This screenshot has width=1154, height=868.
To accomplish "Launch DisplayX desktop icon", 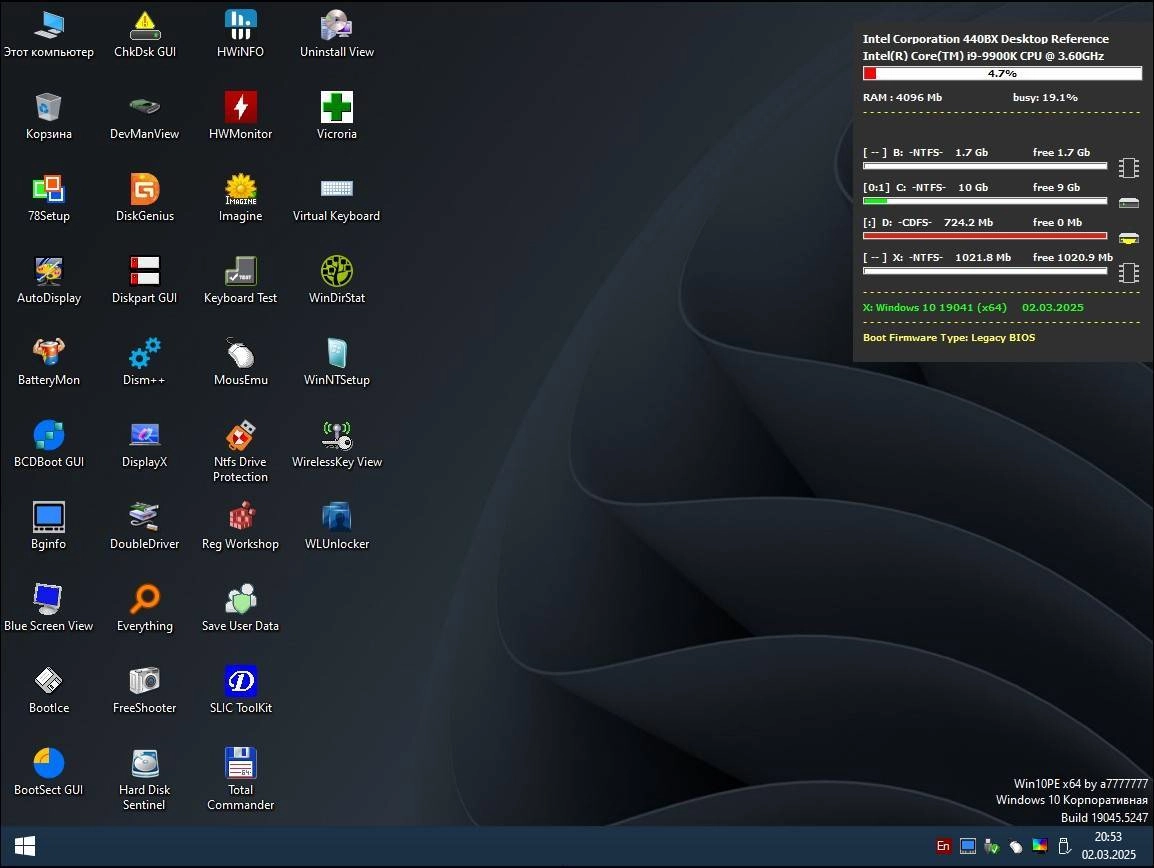I will 145,444.
